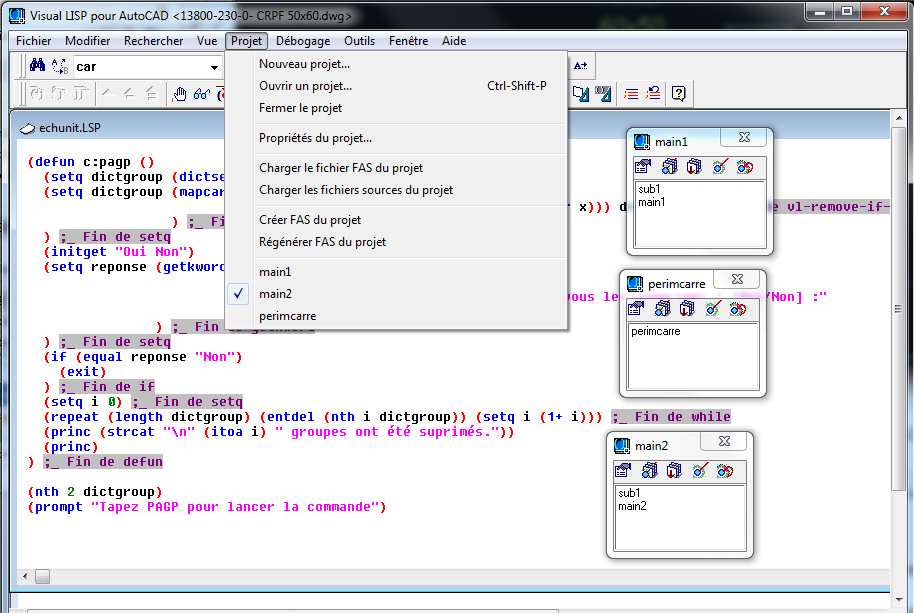
Task: Select sub1 file in main2 window
Action: 629,493
